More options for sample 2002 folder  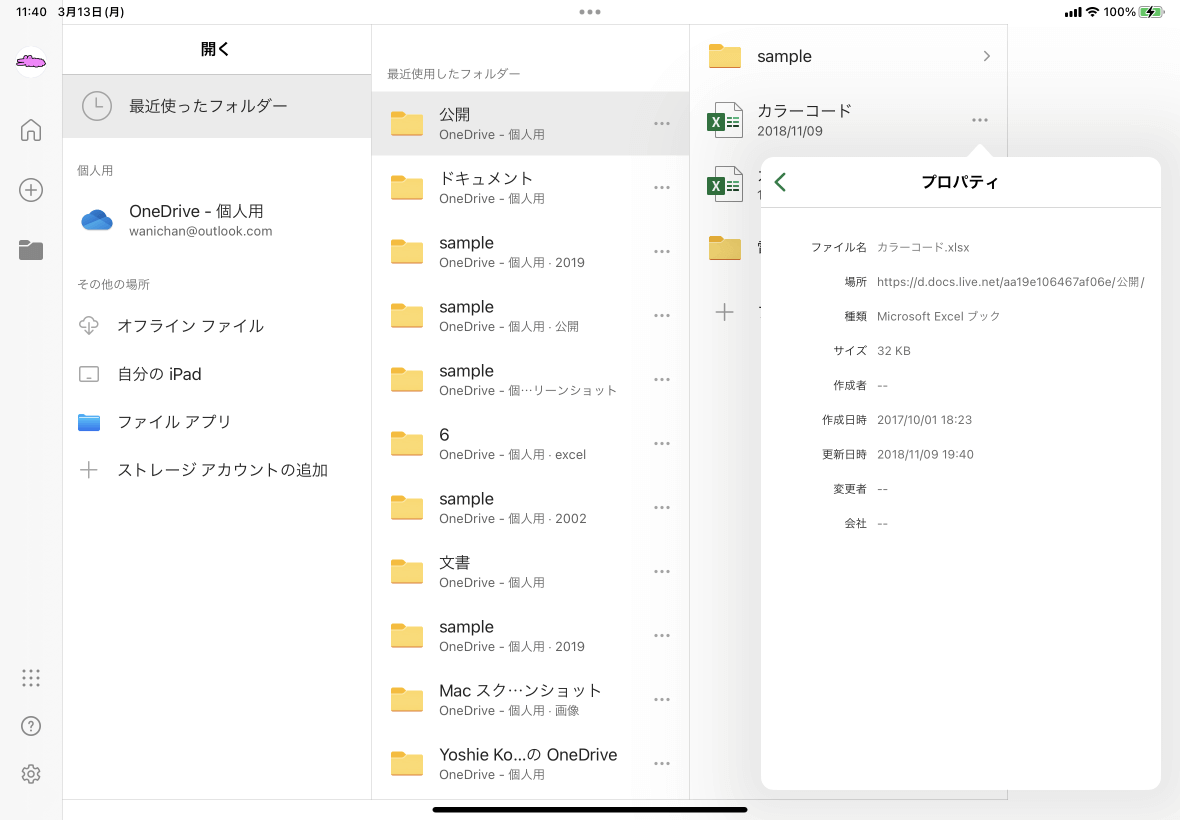[x=661, y=507]
